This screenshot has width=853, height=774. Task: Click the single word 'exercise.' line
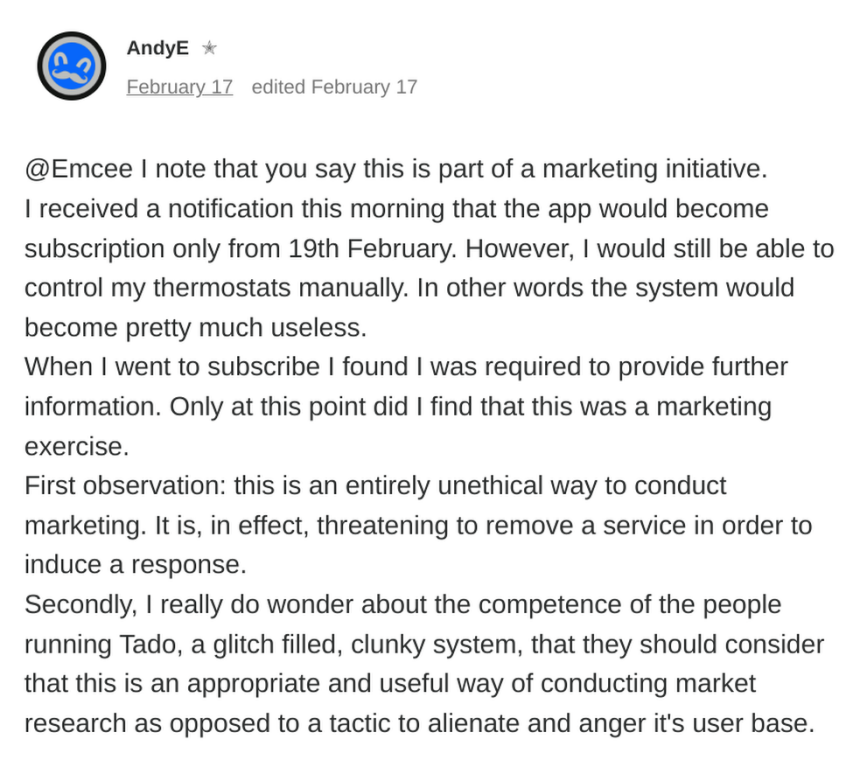coord(77,447)
